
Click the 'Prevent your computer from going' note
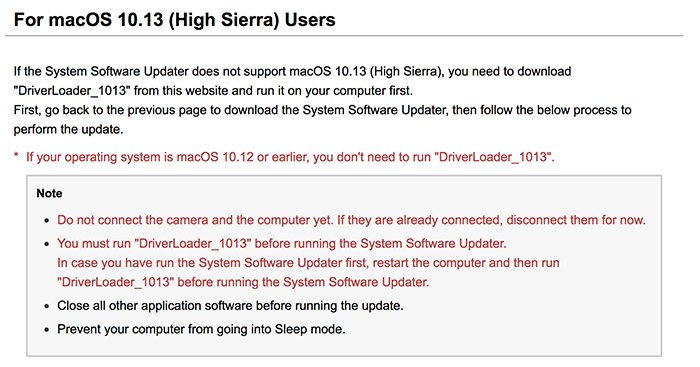[x=201, y=329]
